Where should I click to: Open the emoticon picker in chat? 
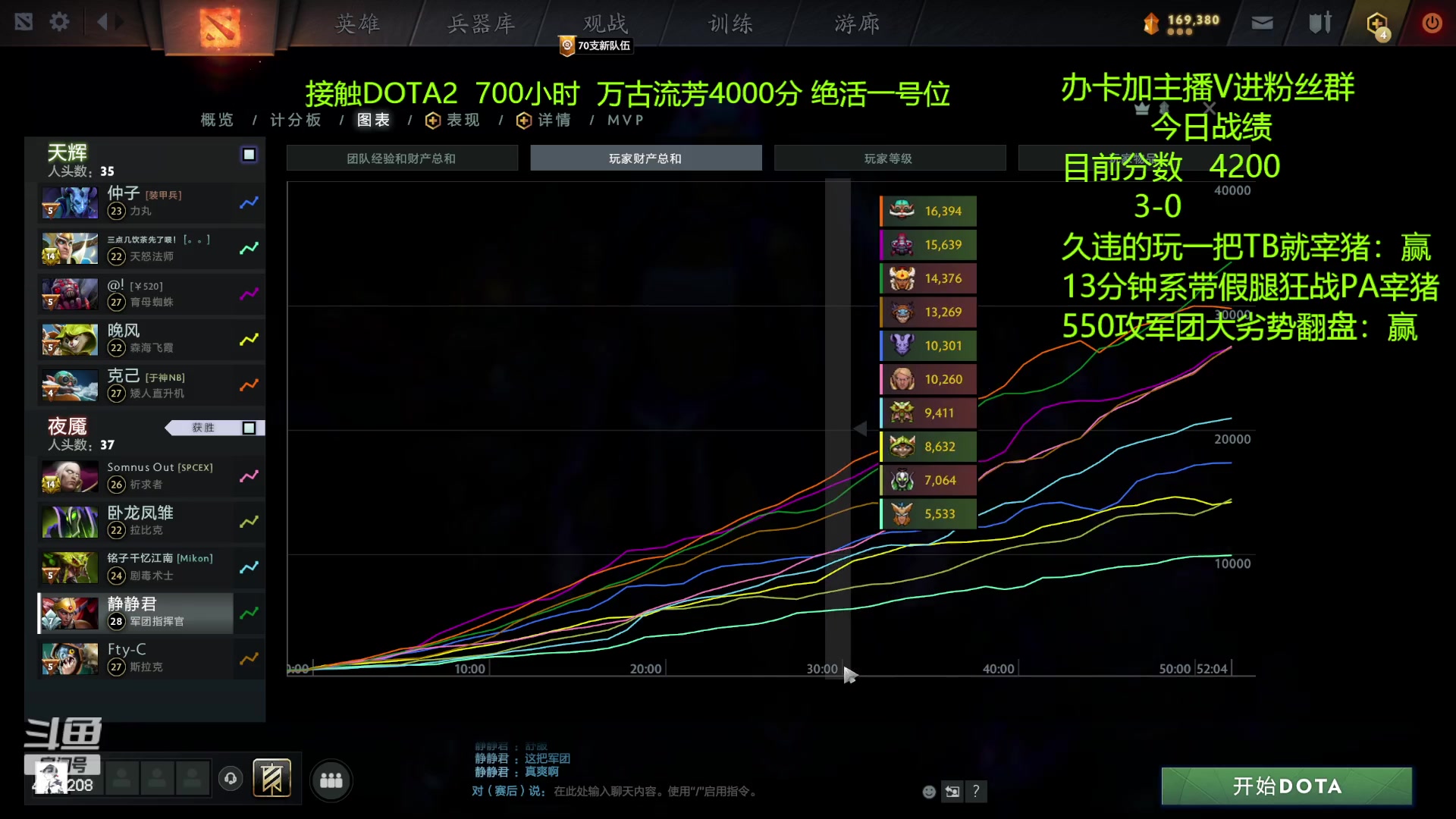pos(929,792)
